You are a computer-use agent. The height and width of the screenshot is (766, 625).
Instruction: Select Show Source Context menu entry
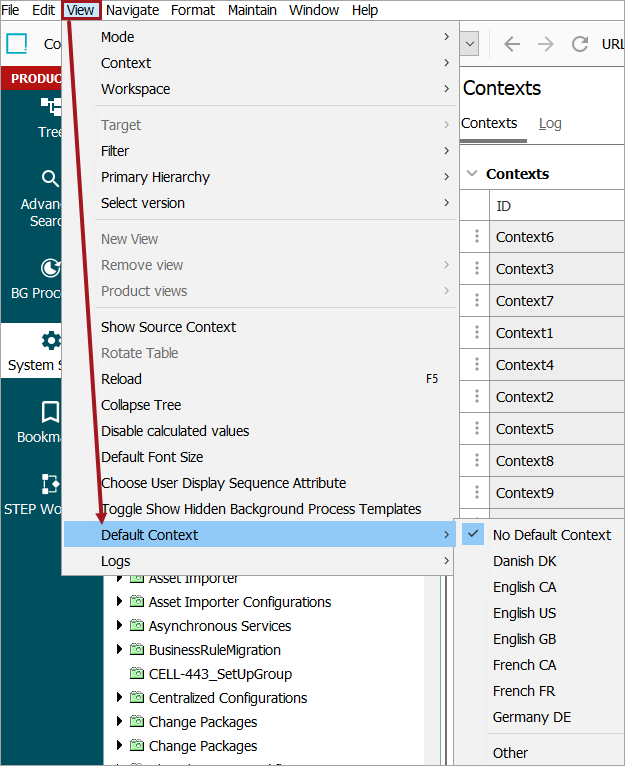(168, 327)
